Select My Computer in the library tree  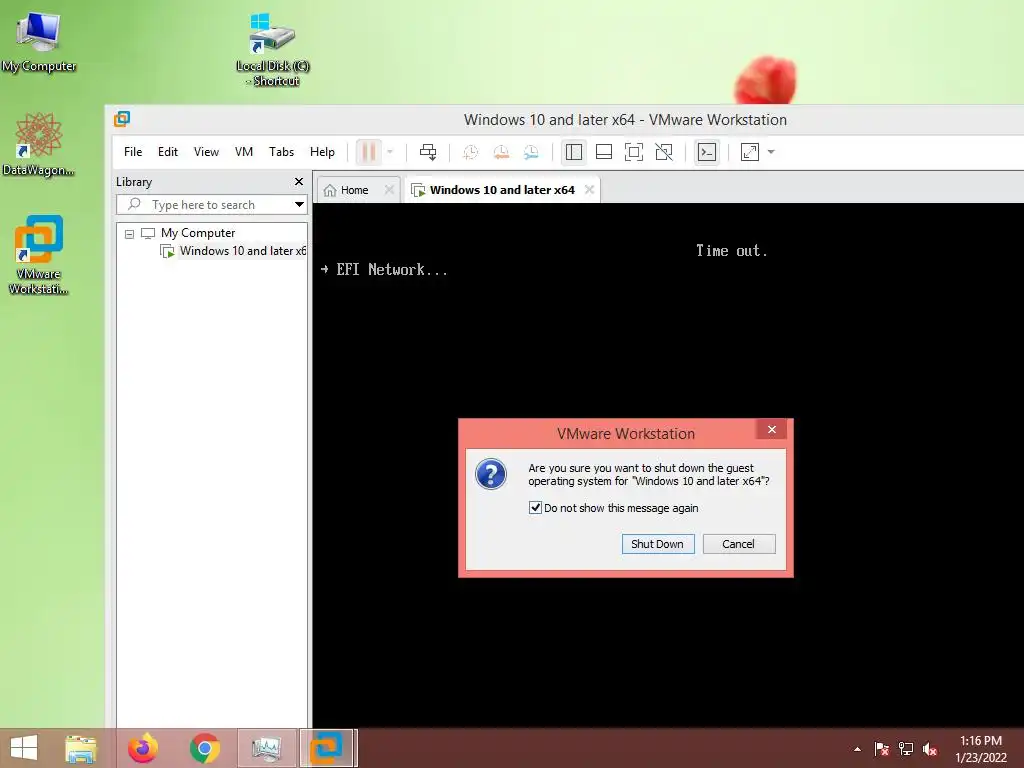pos(198,233)
